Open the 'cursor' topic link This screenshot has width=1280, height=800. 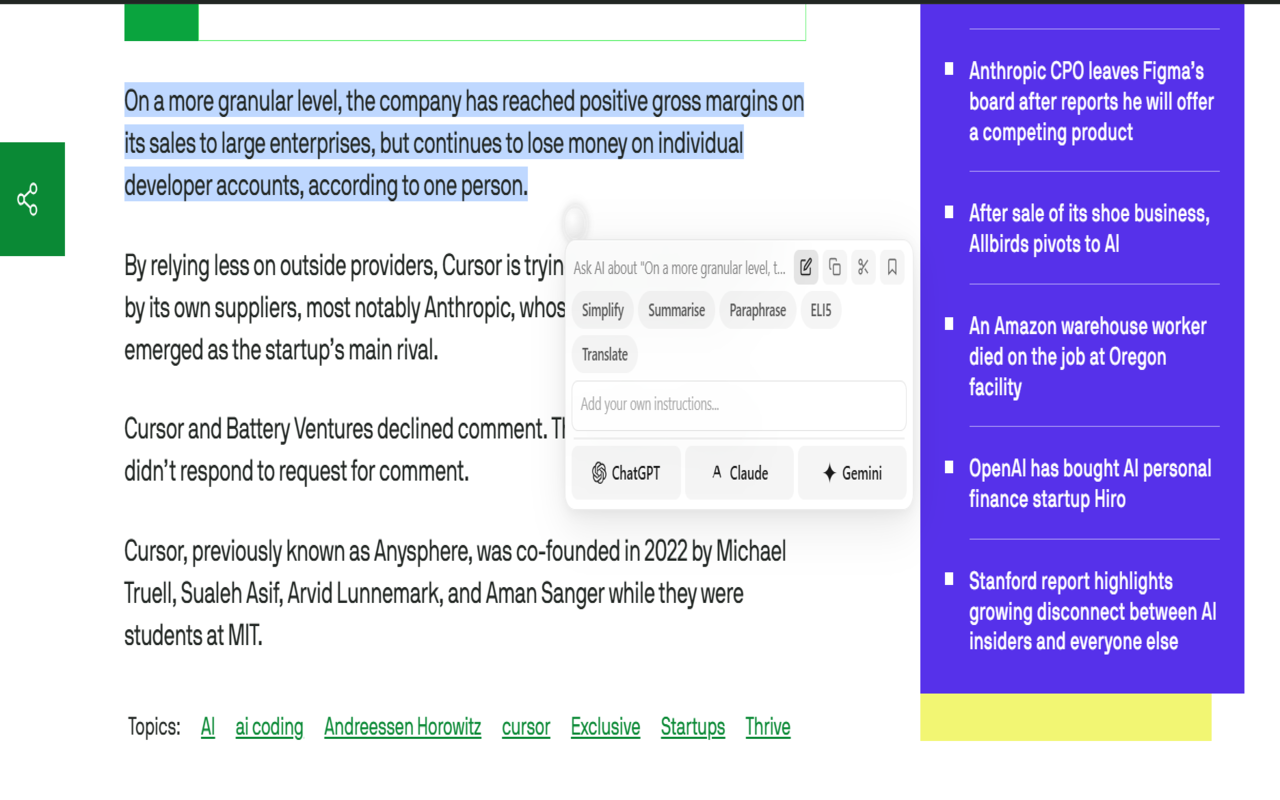coord(526,727)
